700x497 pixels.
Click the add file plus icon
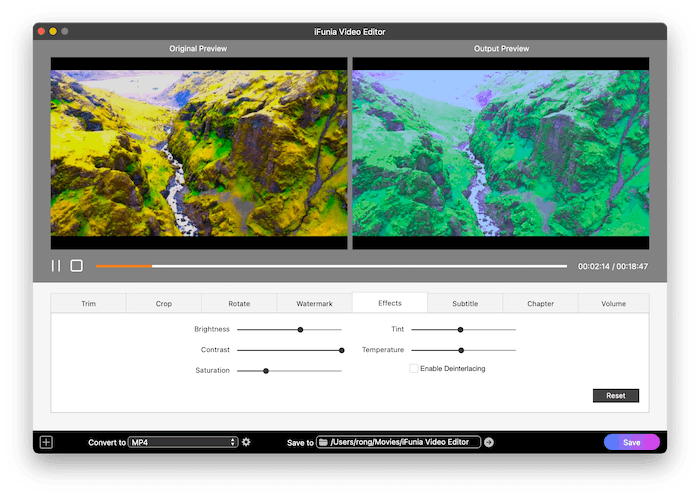coord(46,442)
